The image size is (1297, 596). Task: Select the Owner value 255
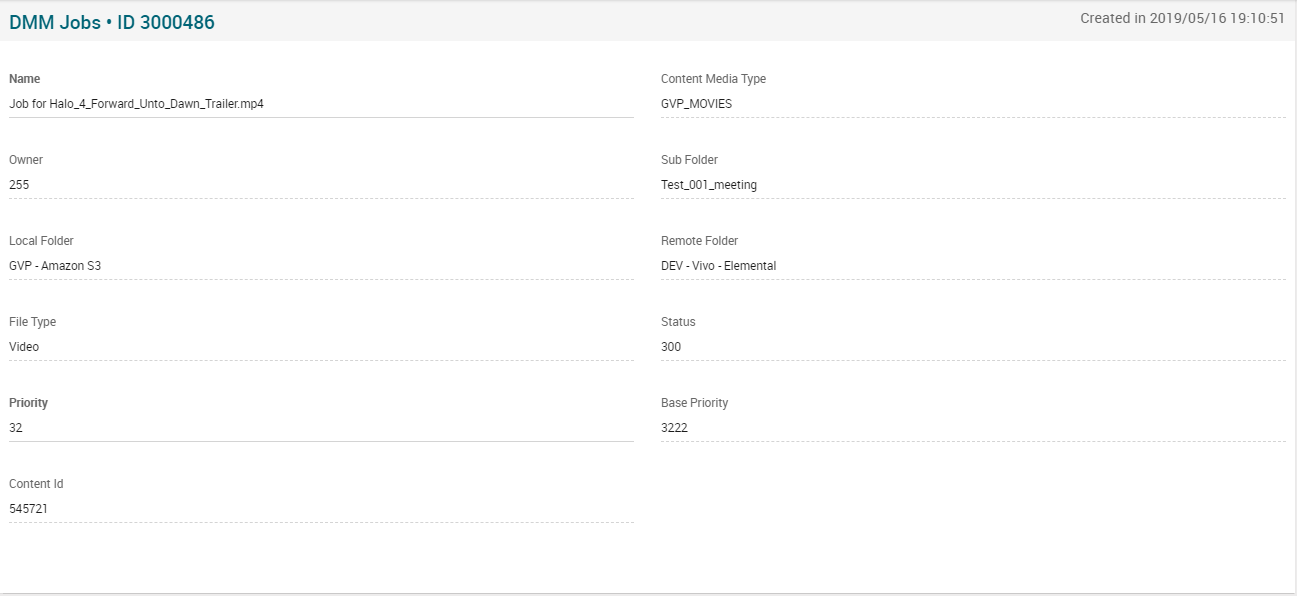point(20,185)
